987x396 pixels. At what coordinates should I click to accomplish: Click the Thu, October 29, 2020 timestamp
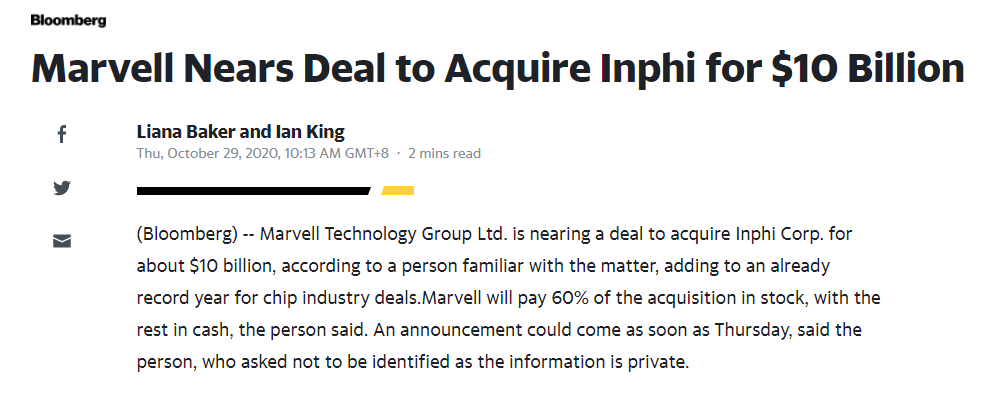(x=262, y=153)
